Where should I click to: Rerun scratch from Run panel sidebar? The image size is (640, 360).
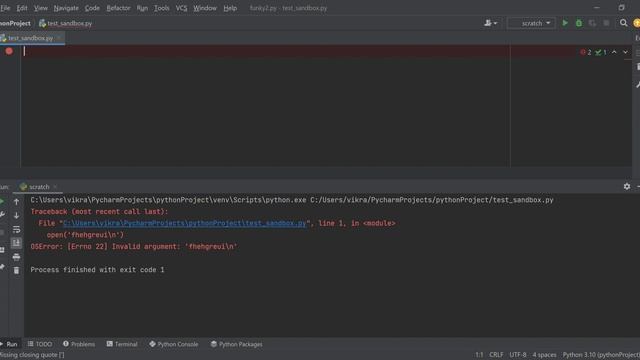(2, 201)
